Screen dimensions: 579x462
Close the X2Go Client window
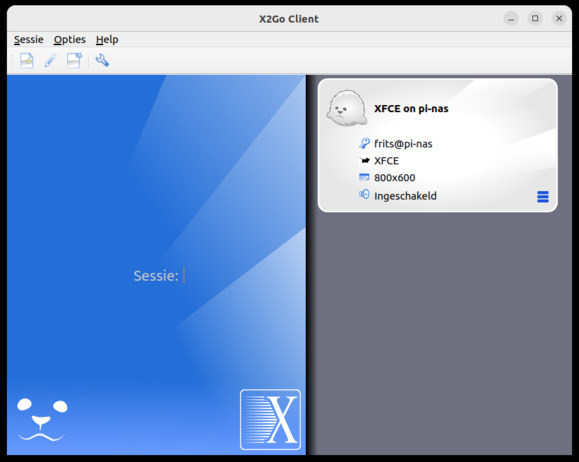coord(559,18)
